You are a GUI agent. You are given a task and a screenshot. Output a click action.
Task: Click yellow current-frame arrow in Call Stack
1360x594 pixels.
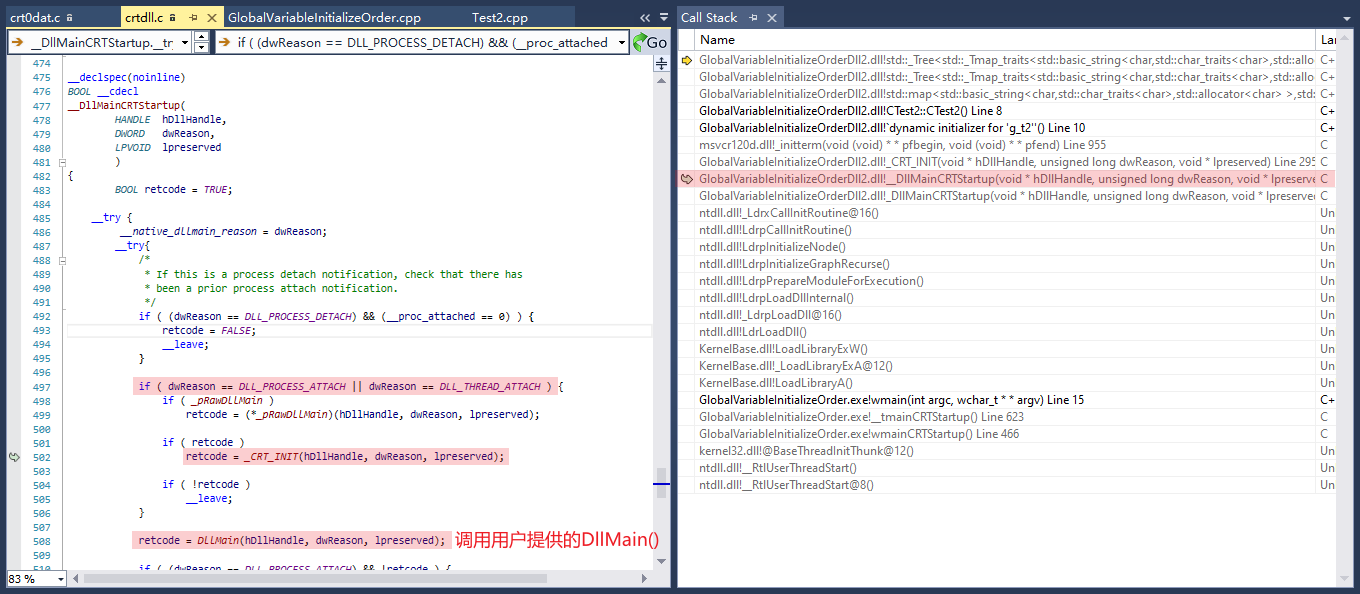point(687,60)
